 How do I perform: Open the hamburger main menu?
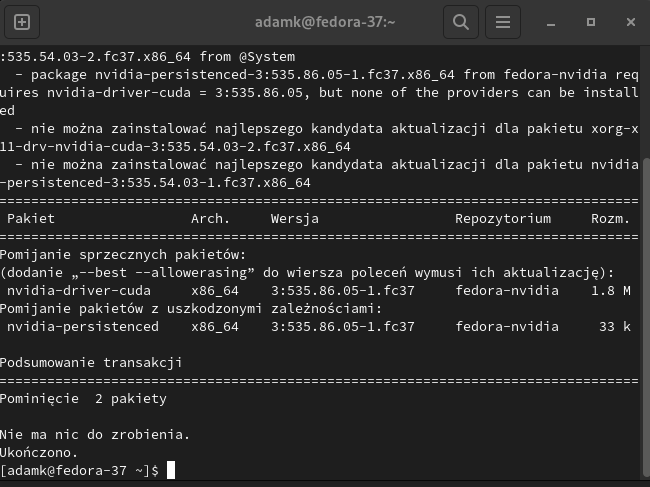point(503,22)
